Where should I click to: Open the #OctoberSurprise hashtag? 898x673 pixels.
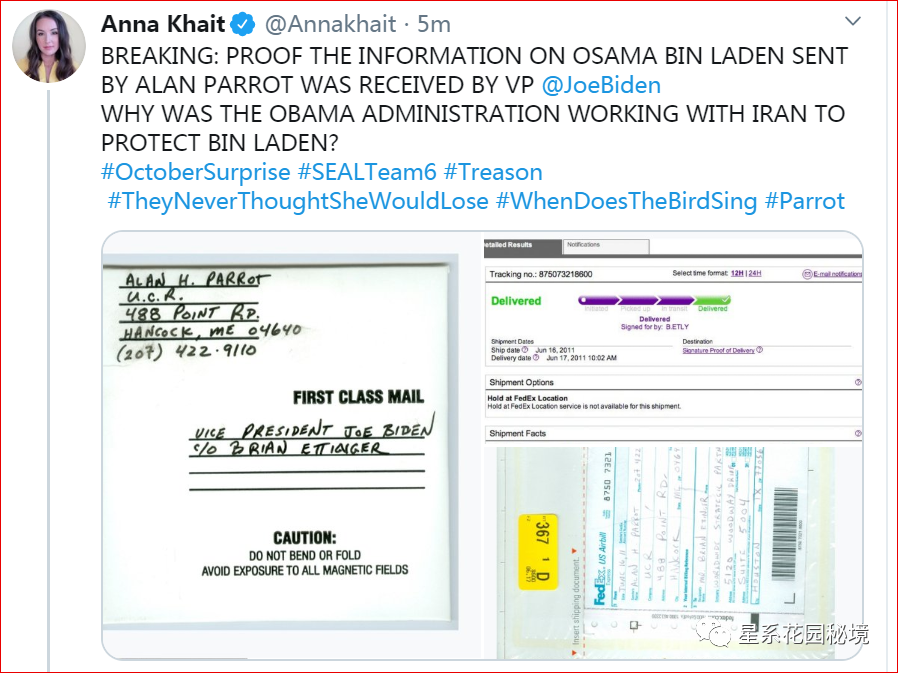196,172
